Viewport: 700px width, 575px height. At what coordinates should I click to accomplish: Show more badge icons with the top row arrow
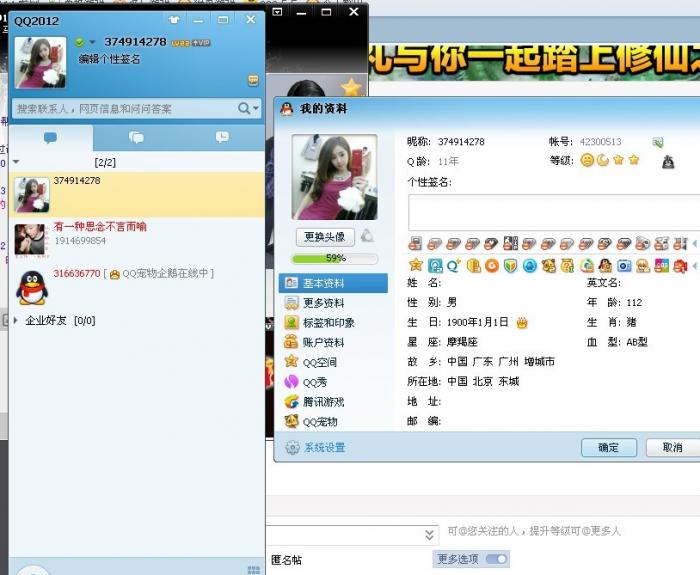(x=695, y=244)
